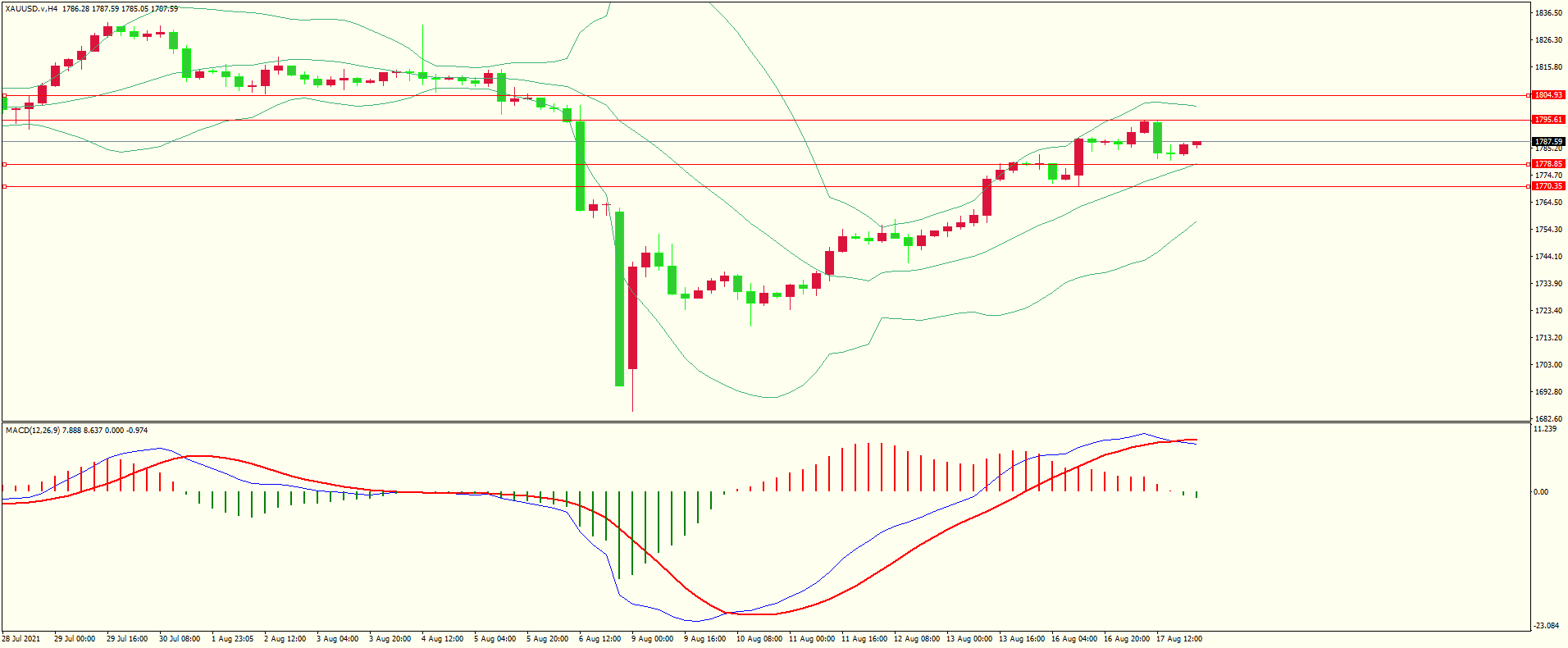Click 1692.80 on the price scale
Image resolution: width=1568 pixels, height=648 pixels.
tap(1548, 392)
